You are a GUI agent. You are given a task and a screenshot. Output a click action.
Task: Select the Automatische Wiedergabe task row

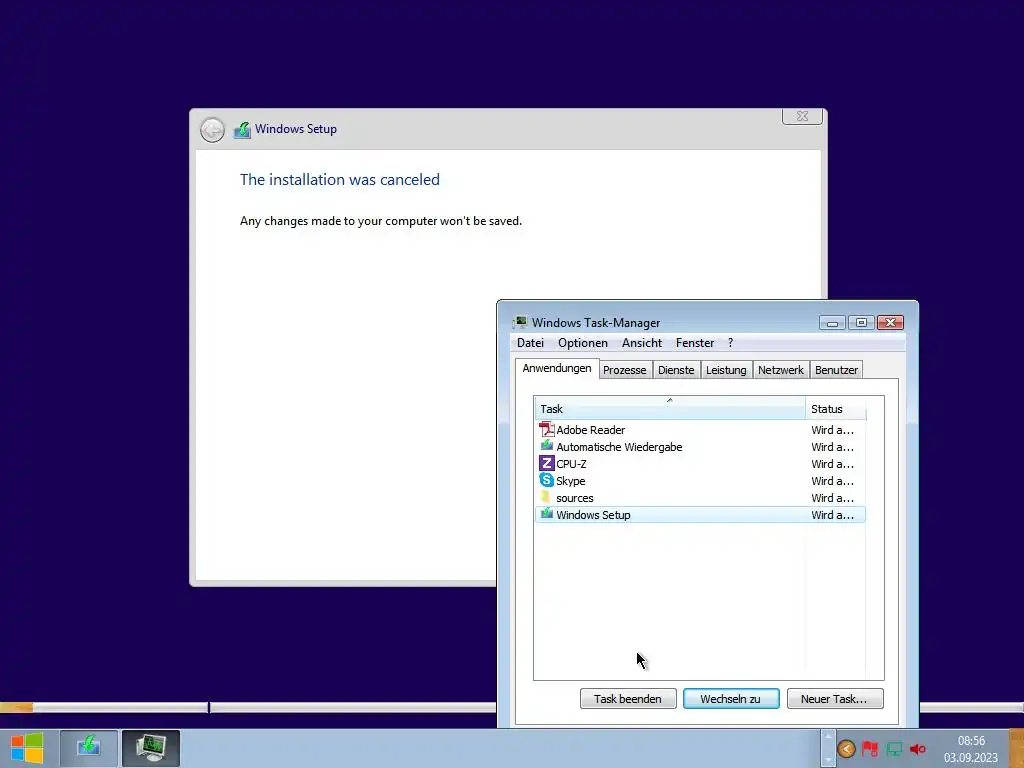pos(700,447)
